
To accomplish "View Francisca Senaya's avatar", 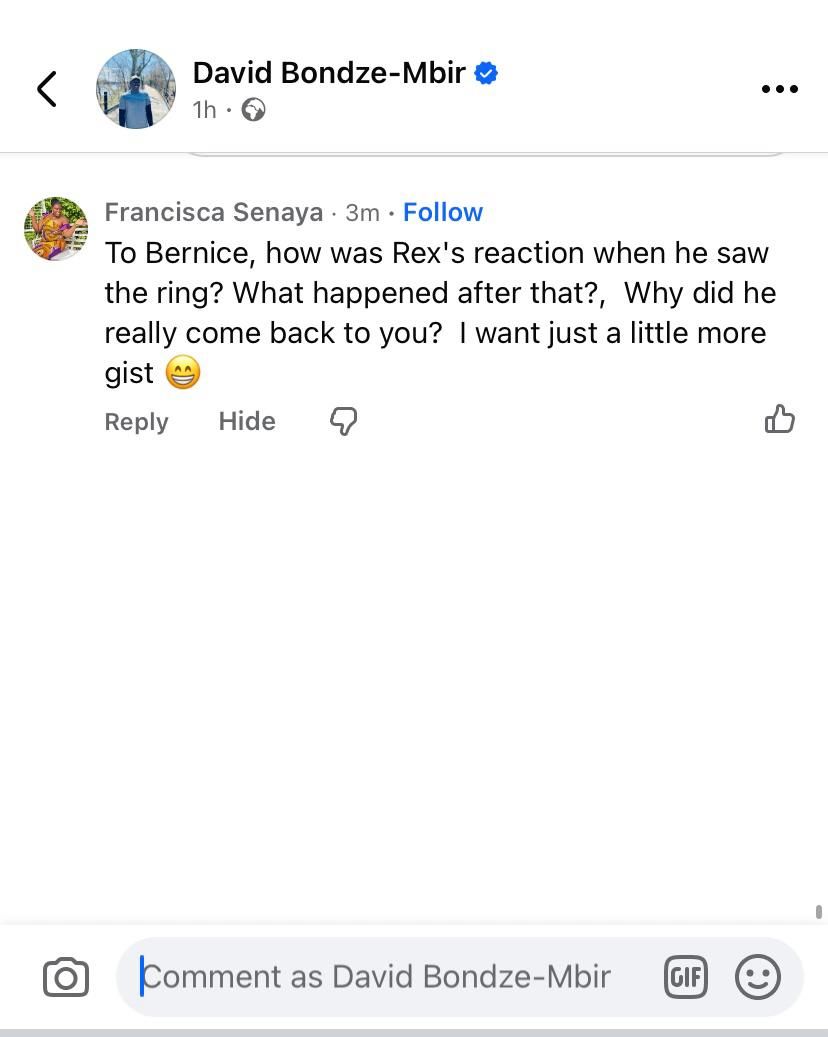I will (56, 229).
